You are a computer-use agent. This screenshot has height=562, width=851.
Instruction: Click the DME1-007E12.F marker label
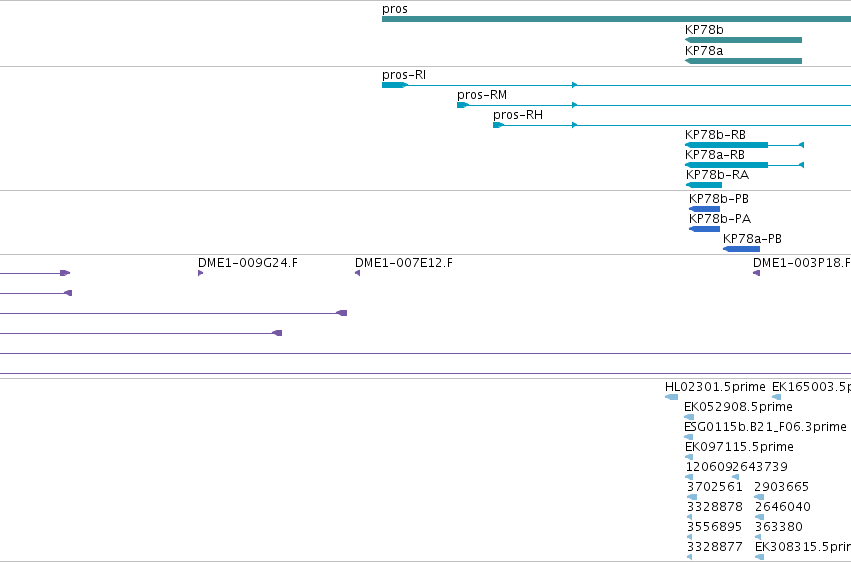pyautogui.click(x=404, y=263)
